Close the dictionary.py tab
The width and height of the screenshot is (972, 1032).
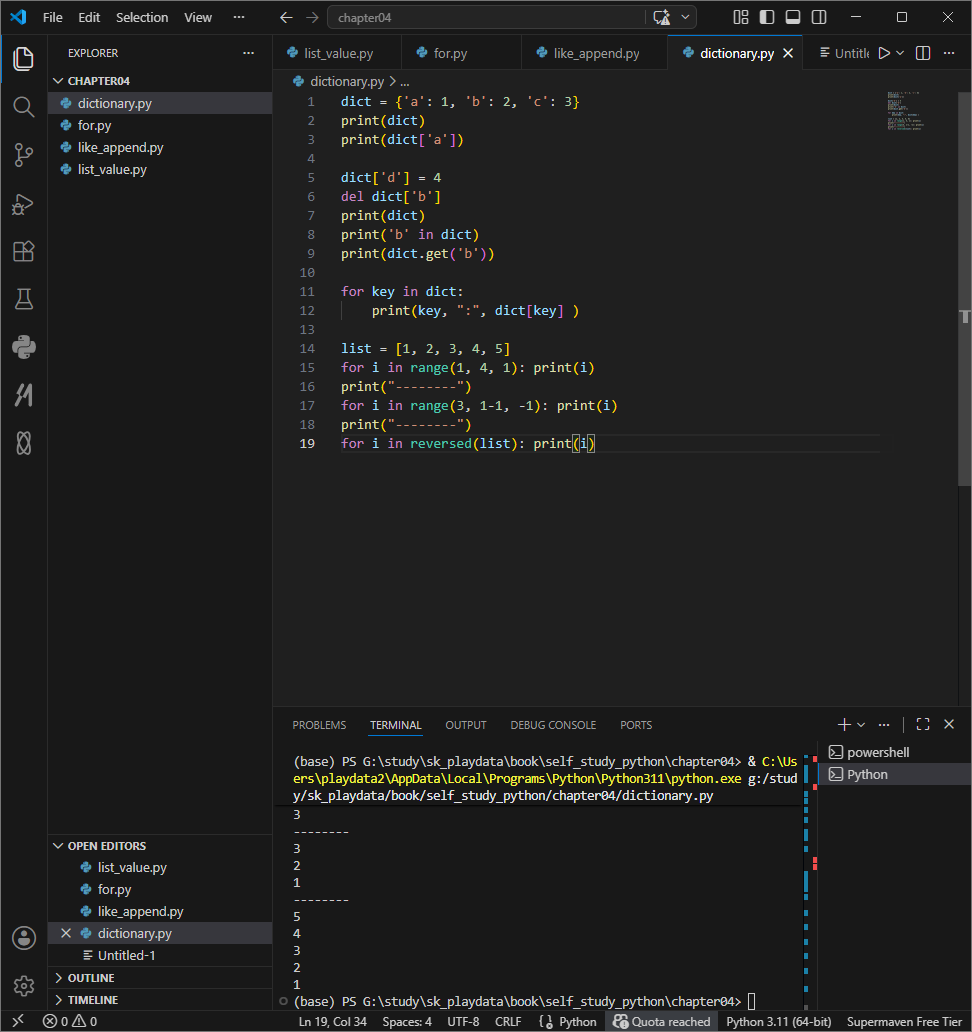[x=788, y=53]
